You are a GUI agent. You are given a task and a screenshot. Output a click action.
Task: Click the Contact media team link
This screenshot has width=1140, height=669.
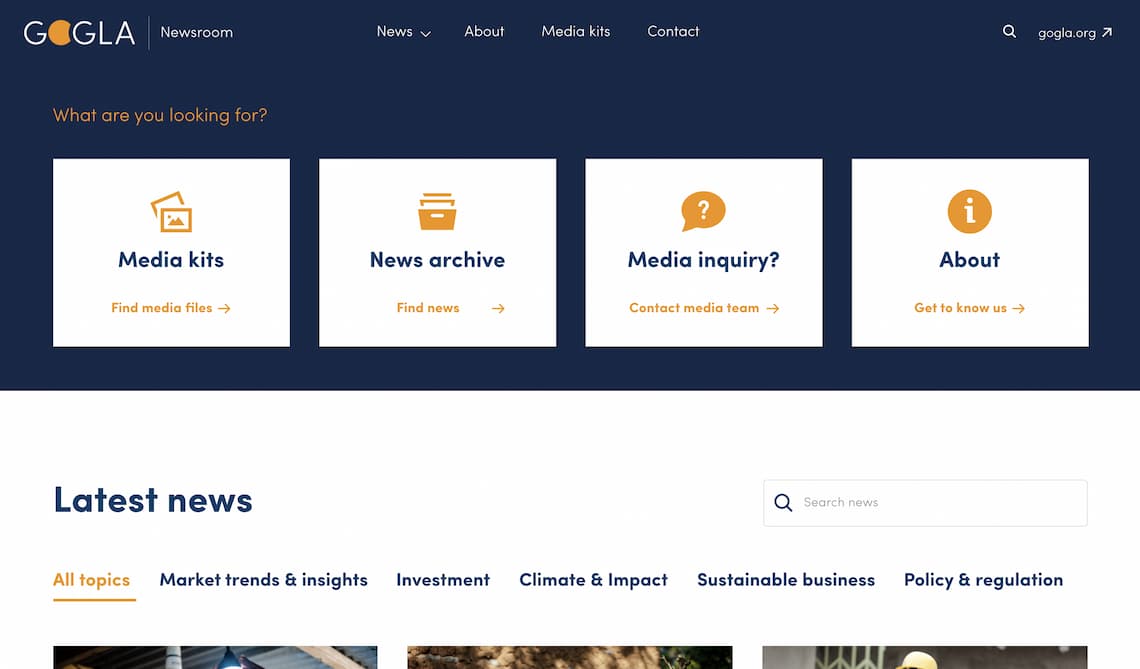(x=703, y=308)
